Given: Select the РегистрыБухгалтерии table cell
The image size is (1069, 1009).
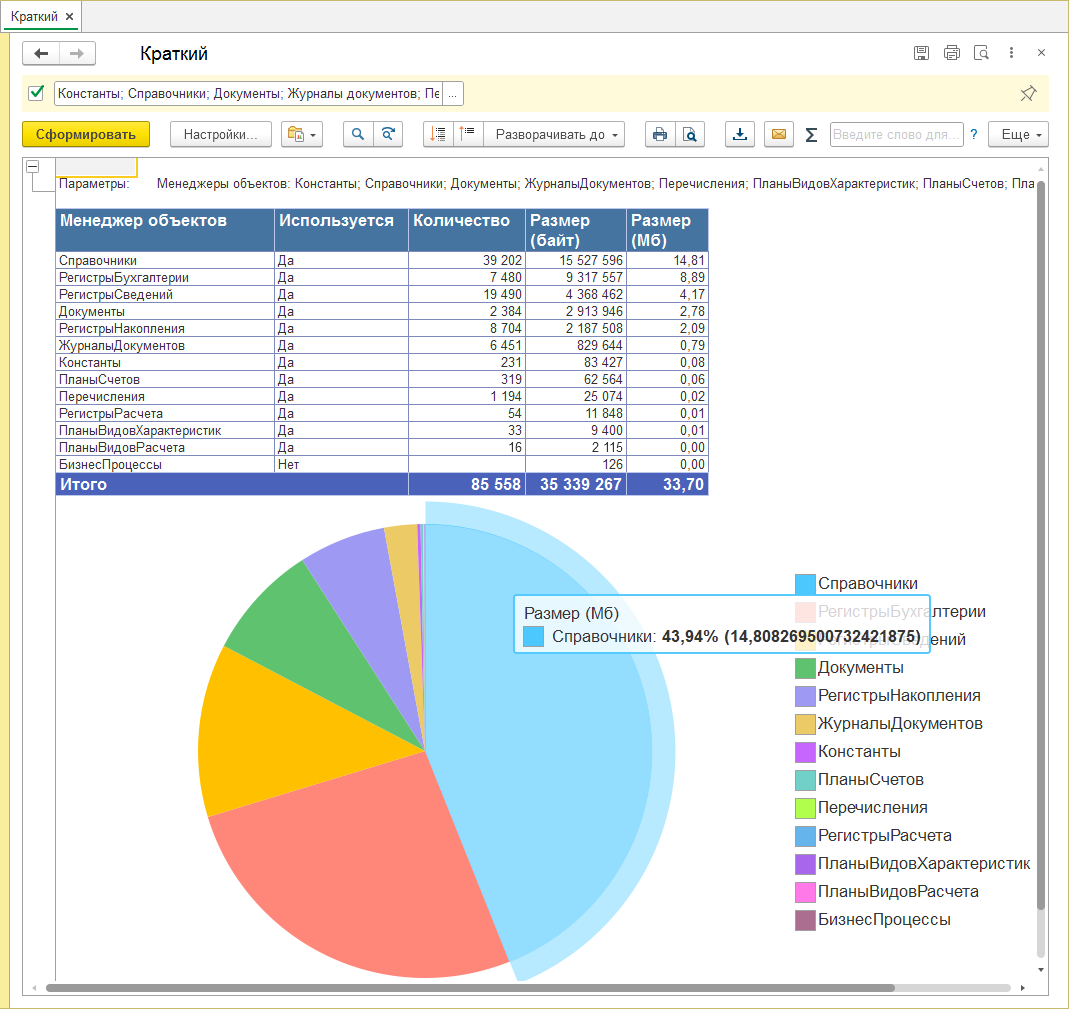Looking at the screenshot, I should (165, 277).
